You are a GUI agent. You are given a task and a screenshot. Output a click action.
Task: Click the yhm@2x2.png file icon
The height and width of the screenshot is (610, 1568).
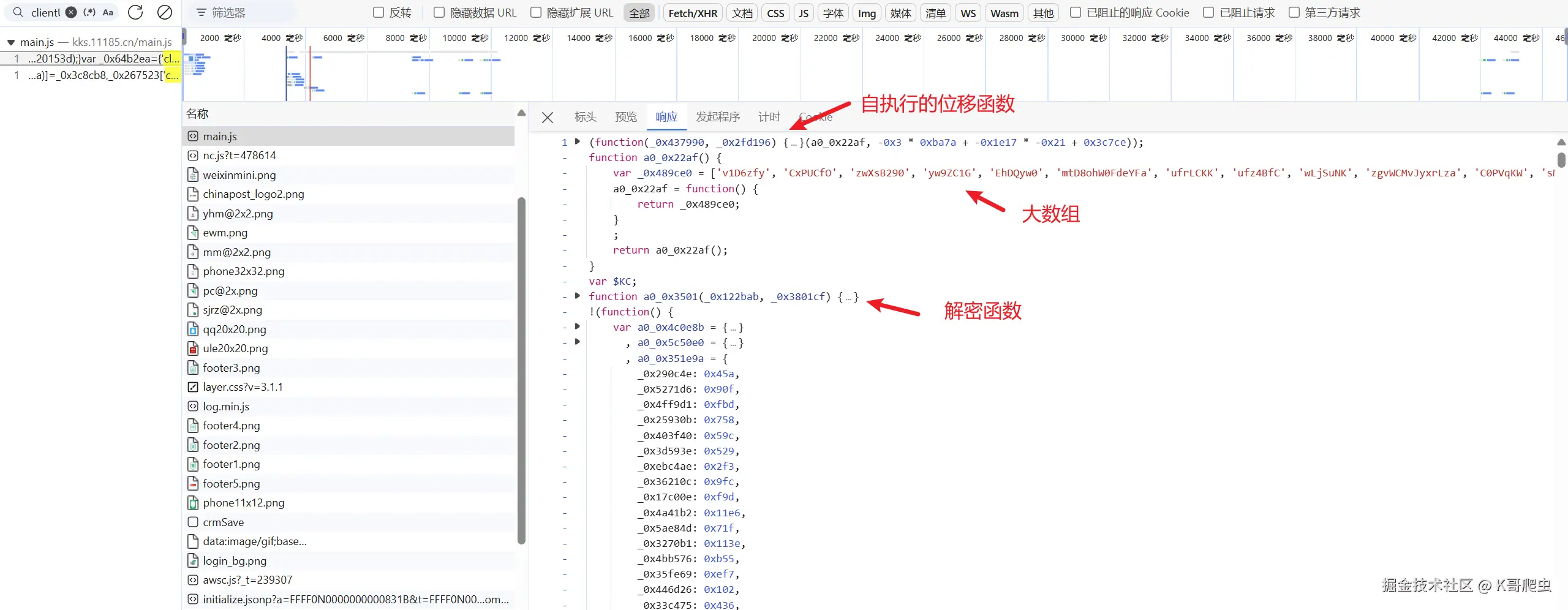click(x=192, y=213)
